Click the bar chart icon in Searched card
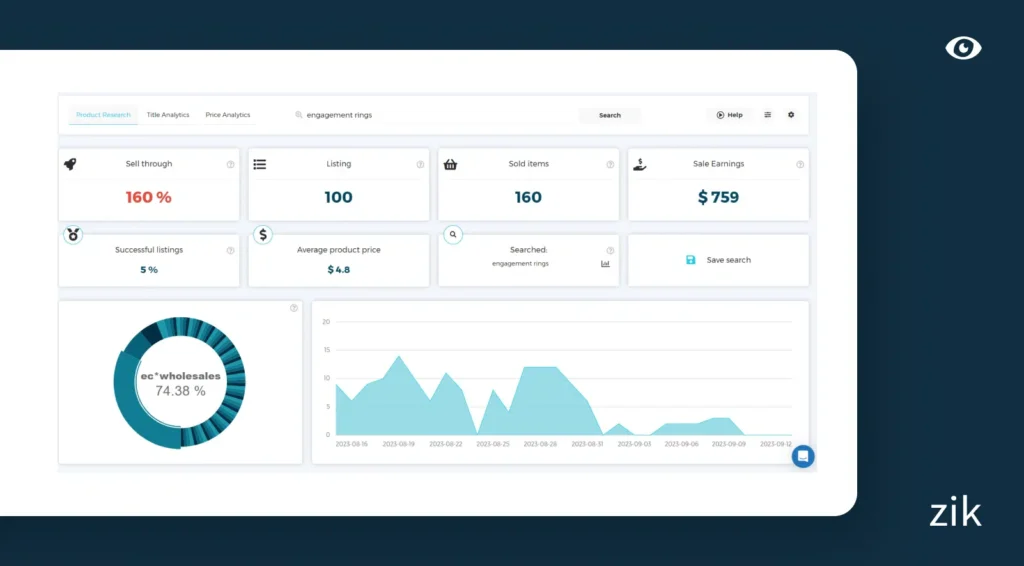 tap(605, 264)
